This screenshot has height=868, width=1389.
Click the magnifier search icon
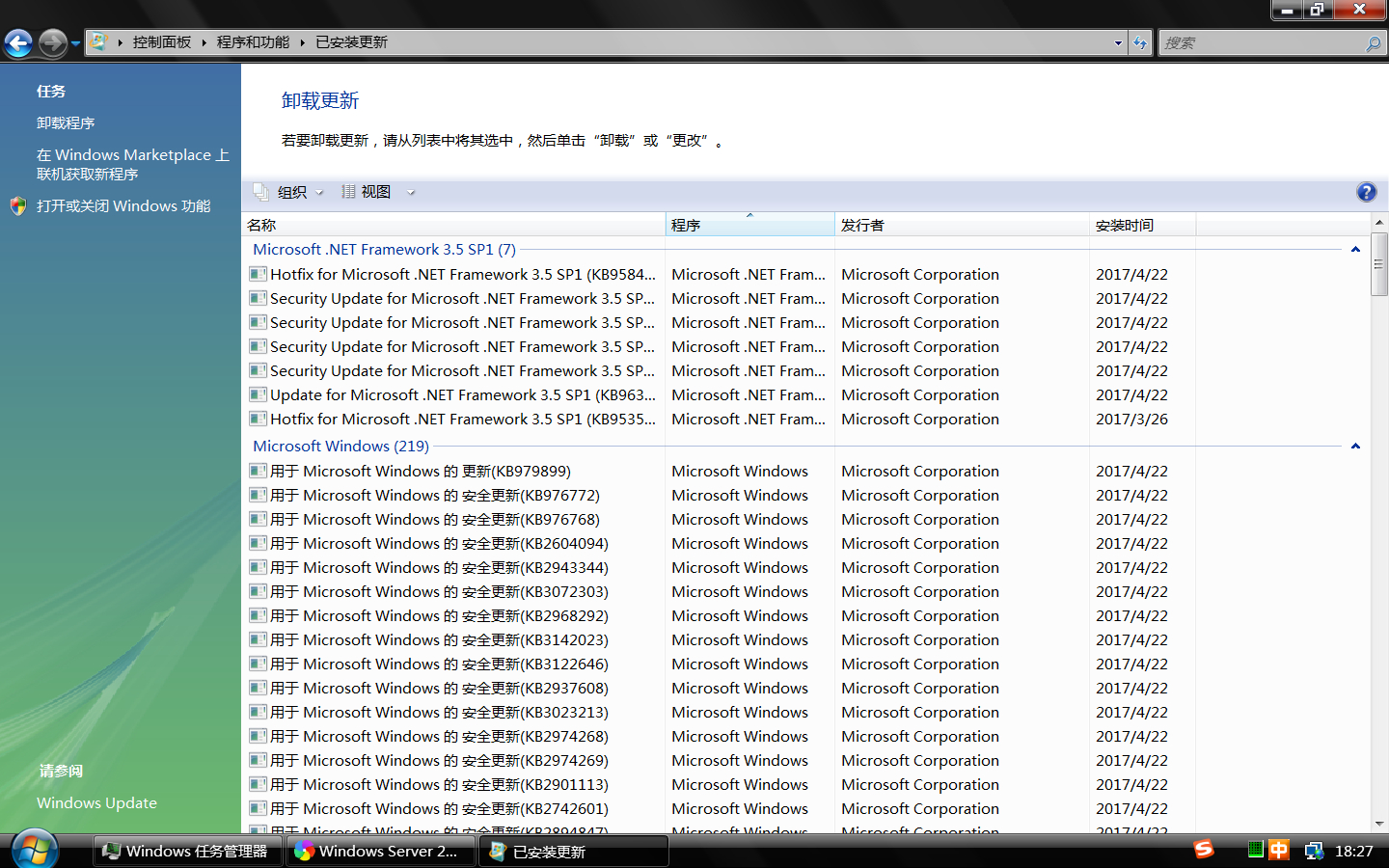click(x=1374, y=43)
